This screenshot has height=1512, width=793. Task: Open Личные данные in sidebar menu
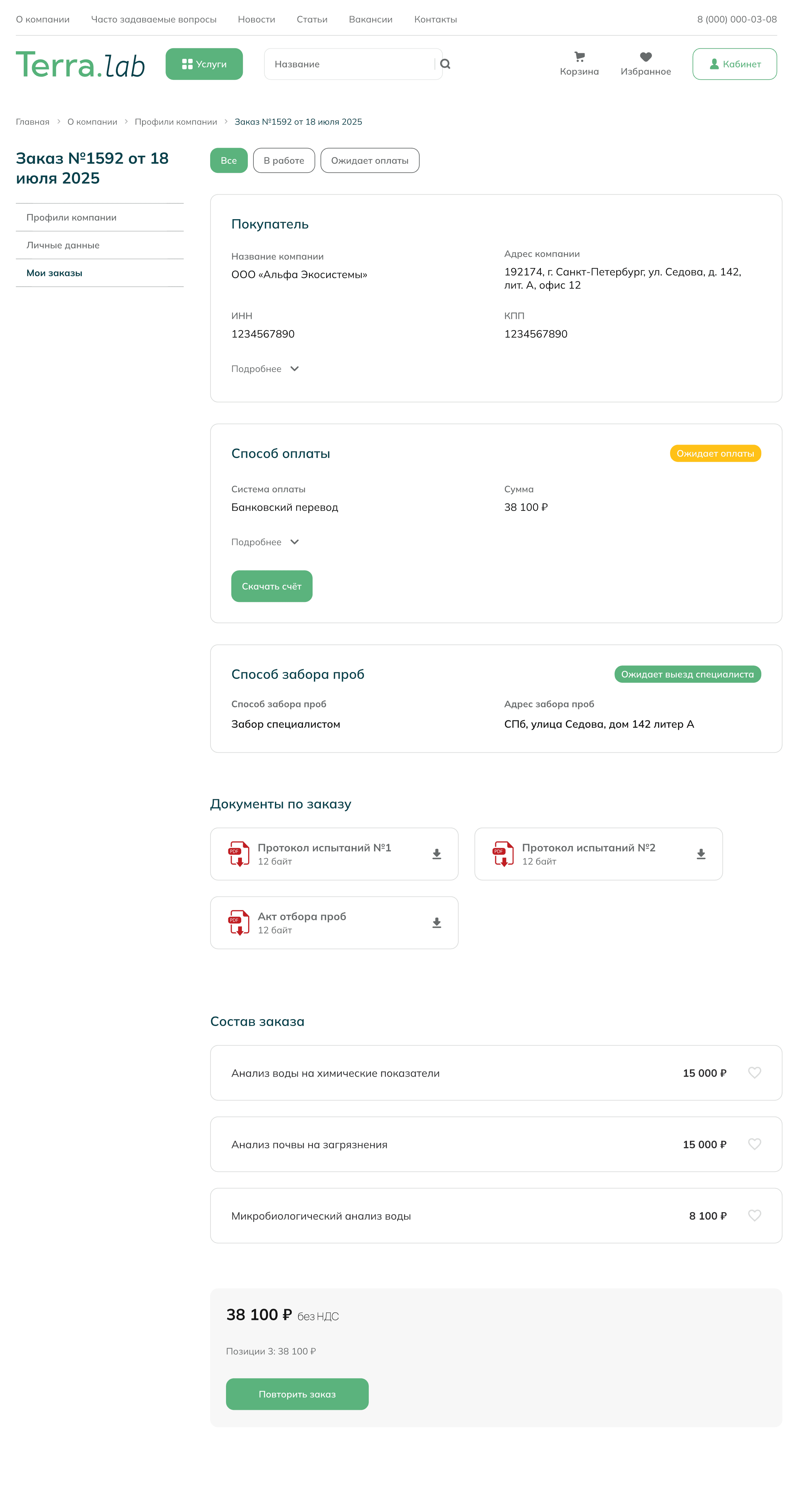pos(63,245)
